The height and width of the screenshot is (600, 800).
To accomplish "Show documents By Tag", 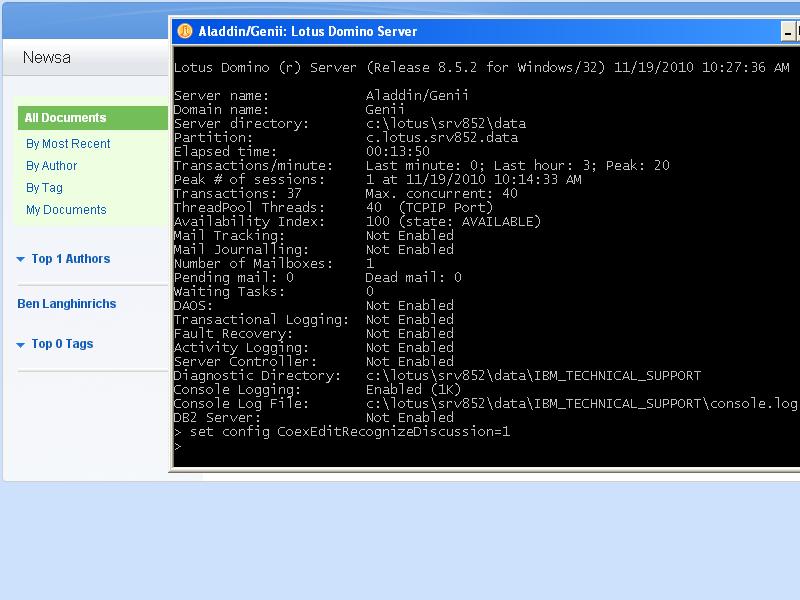I will tap(44, 188).
